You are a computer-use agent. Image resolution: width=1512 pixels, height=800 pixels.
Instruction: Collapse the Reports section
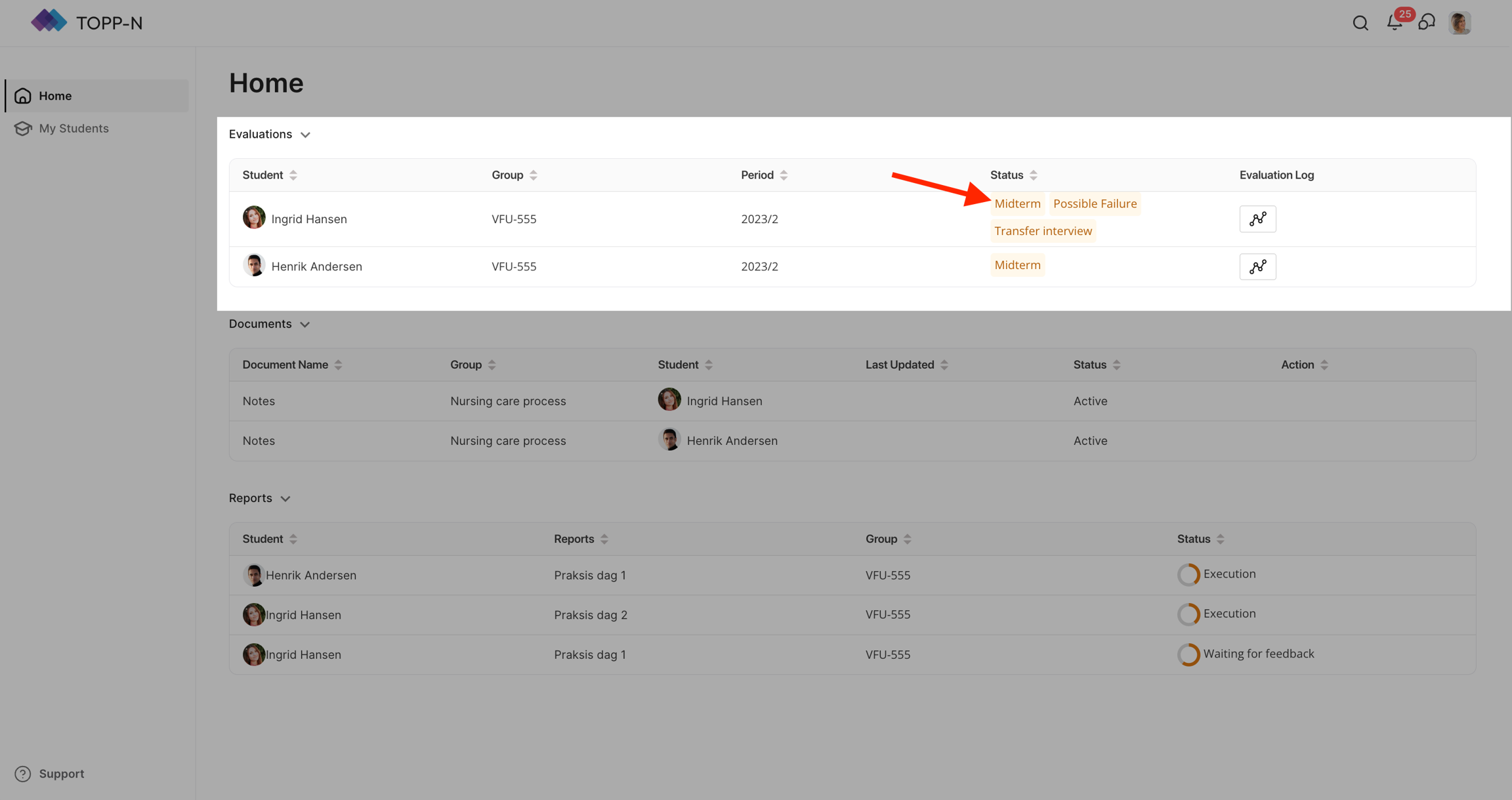pos(285,499)
